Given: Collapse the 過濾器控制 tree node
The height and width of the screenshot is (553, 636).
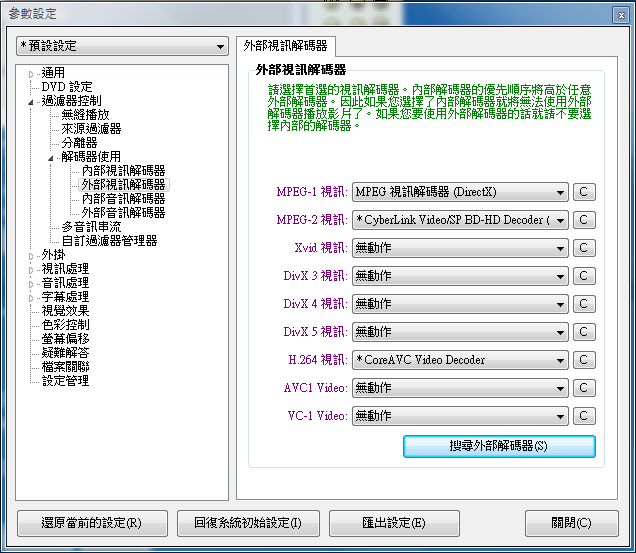Looking at the screenshot, I should tap(33, 102).
